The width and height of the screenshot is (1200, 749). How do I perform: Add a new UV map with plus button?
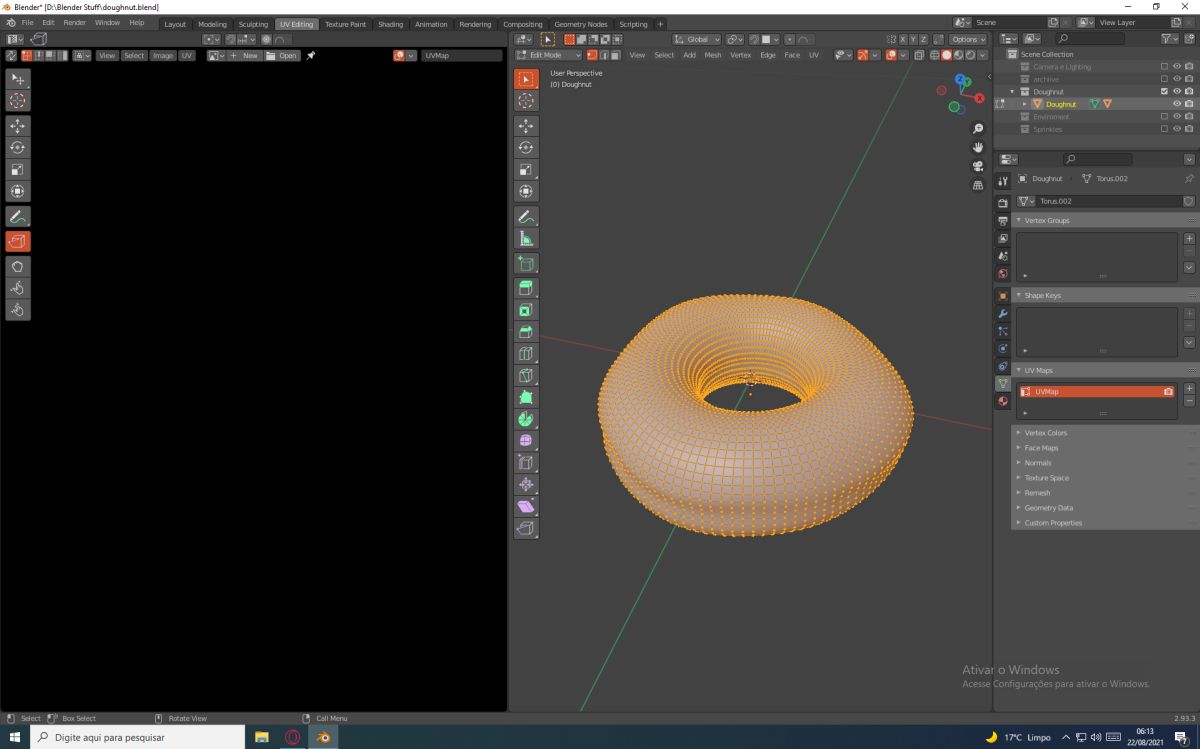pos(1189,388)
